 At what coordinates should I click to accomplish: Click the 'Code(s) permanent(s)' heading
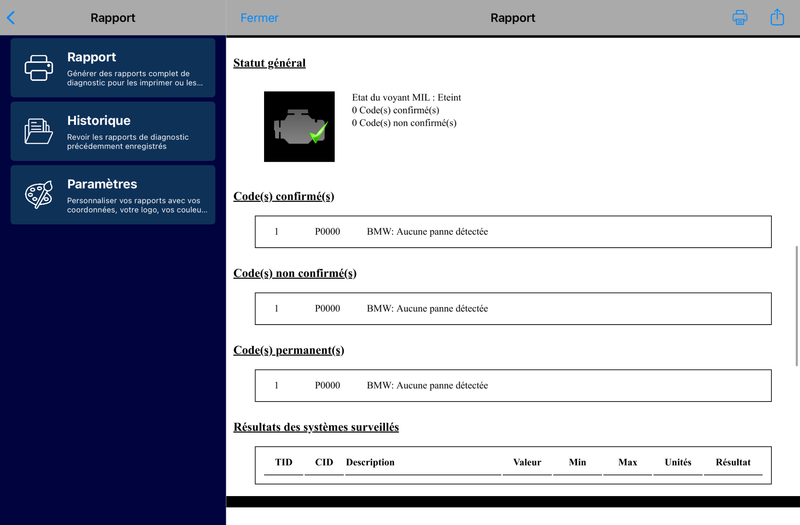(x=289, y=351)
